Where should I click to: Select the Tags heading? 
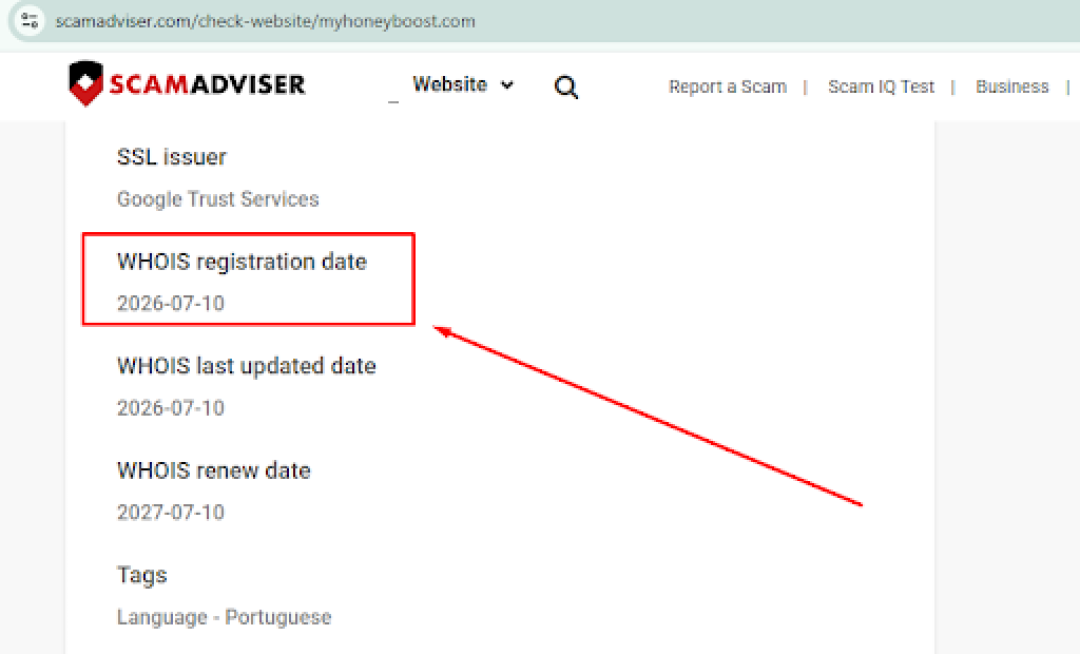[x=142, y=575]
